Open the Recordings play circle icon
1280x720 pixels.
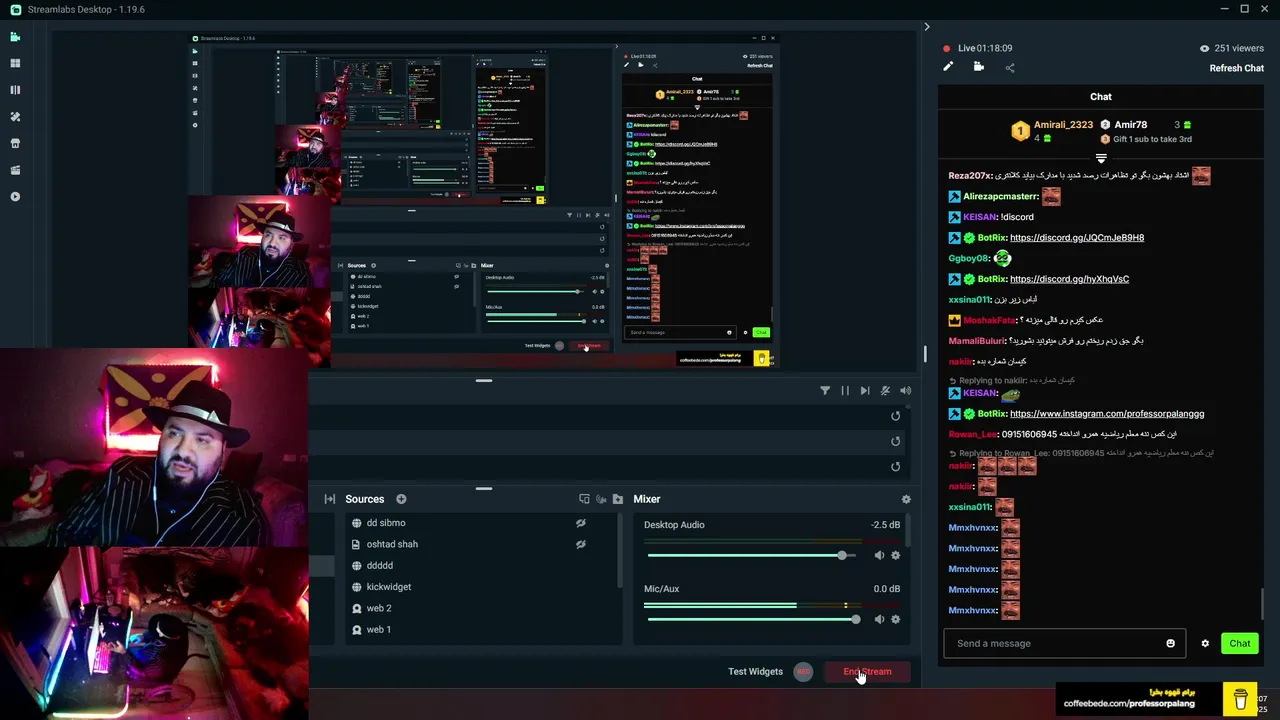[x=15, y=197]
